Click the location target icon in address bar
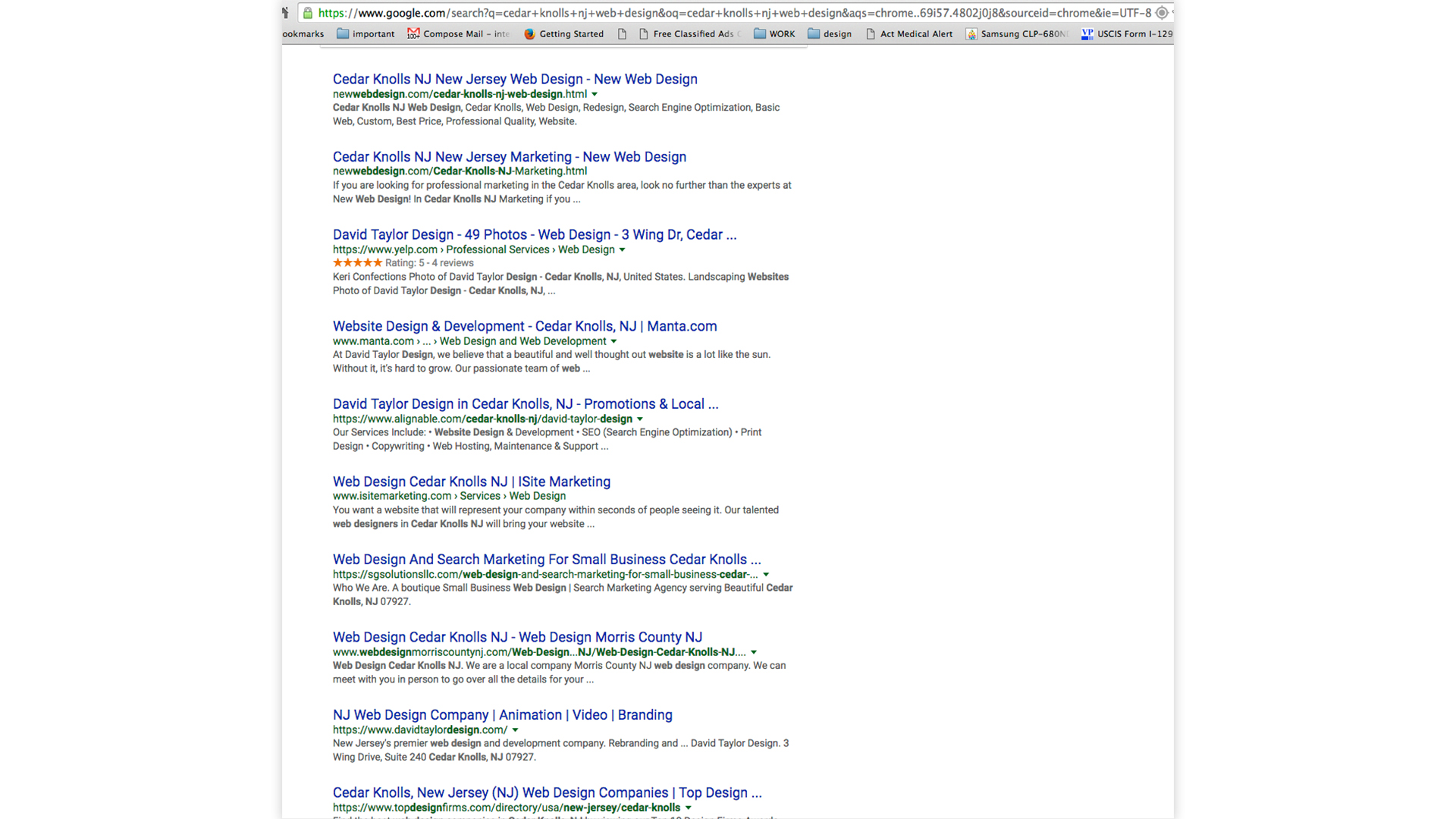 click(1161, 13)
